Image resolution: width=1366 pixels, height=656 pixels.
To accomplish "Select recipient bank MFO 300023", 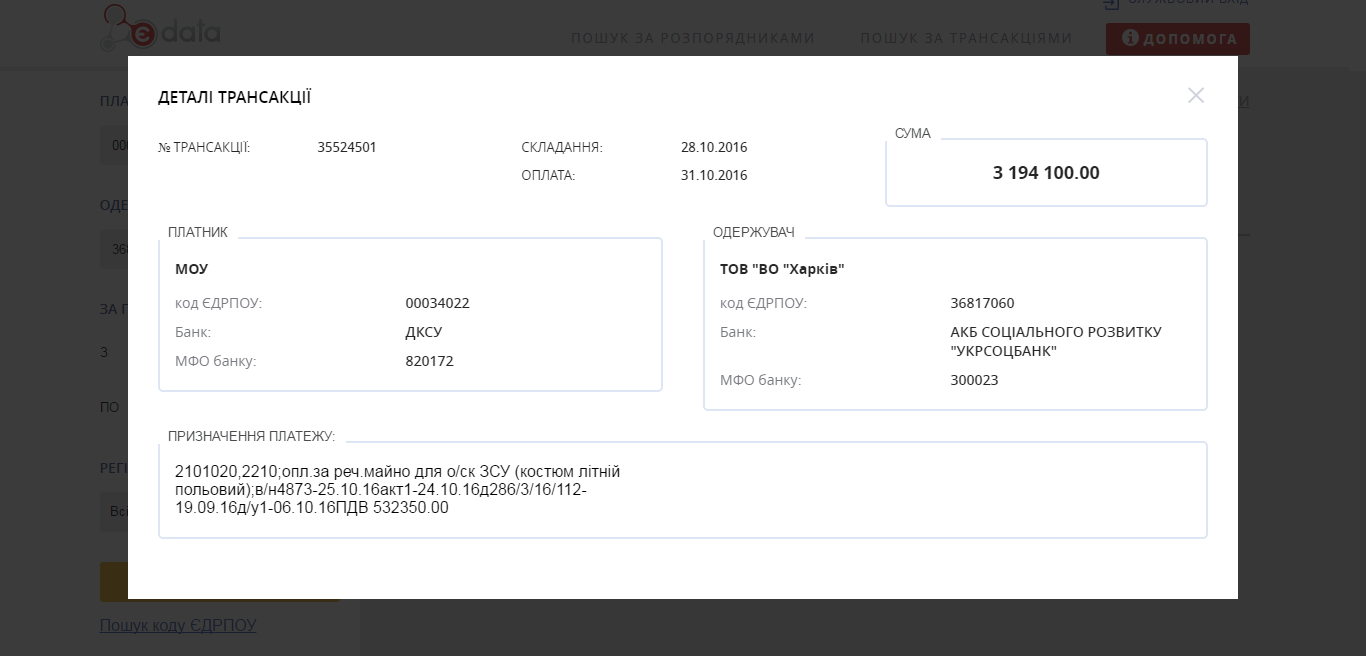I will tap(974, 381).
